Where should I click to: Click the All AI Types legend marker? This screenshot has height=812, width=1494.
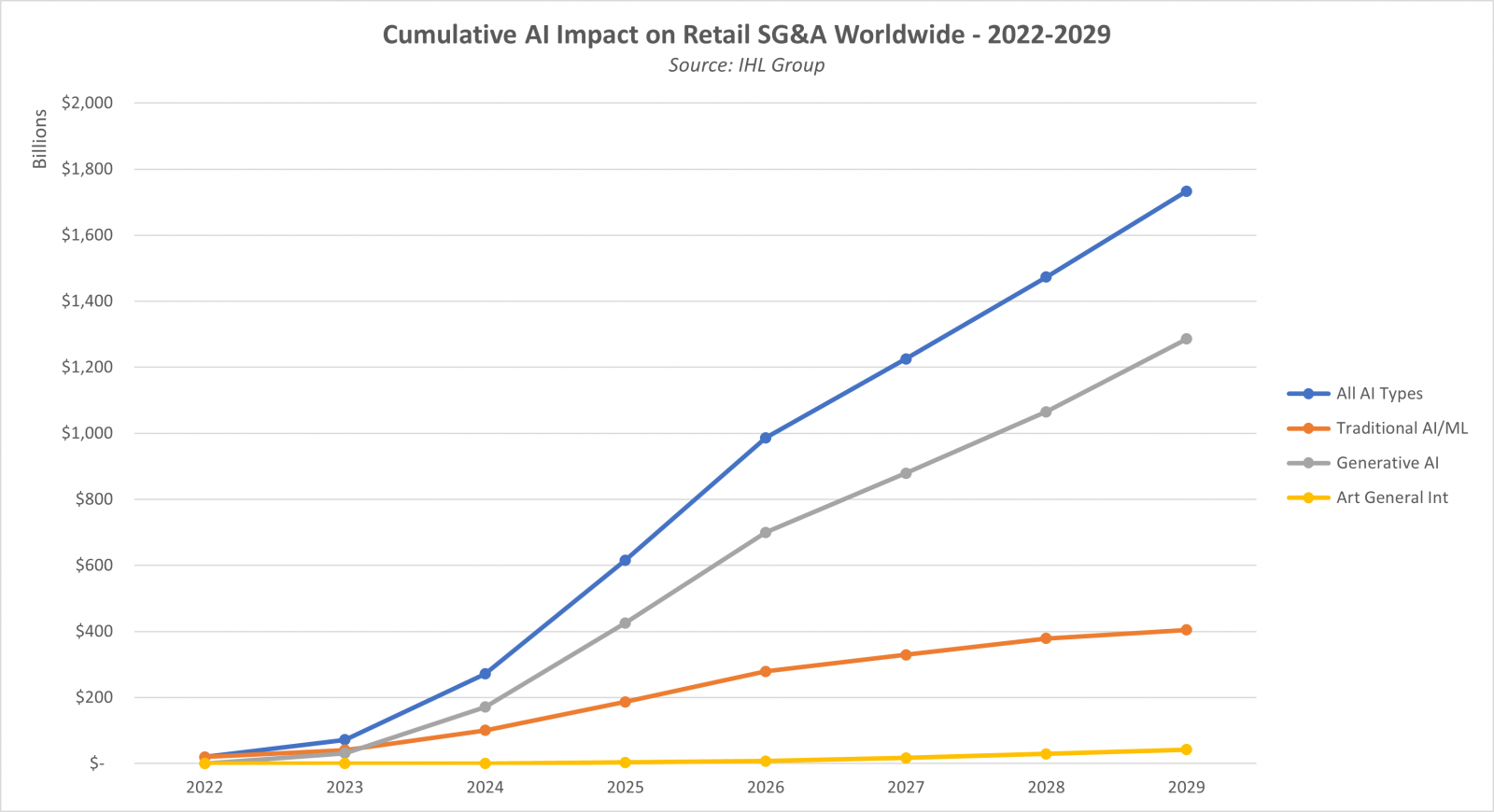[1308, 394]
